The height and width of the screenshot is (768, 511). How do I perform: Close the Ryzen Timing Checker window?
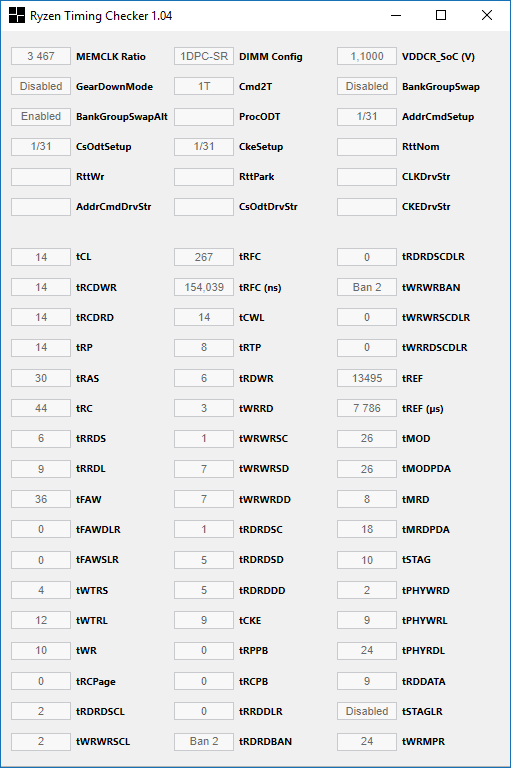tap(487, 16)
